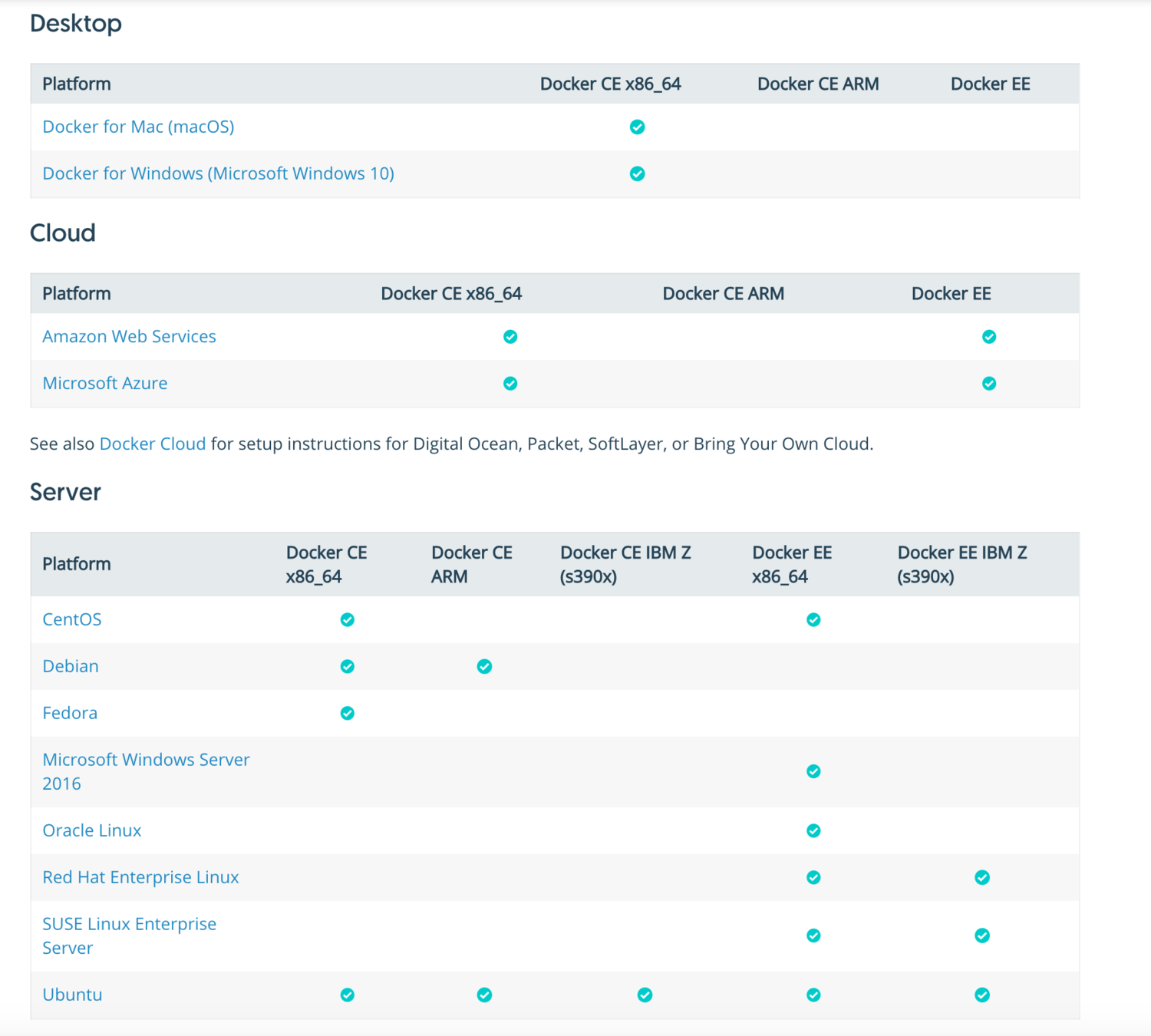The height and width of the screenshot is (1036, 1151).
Task: Follow the Docker Cloud link
Action: pyautogui.click(x=153, y=444)
